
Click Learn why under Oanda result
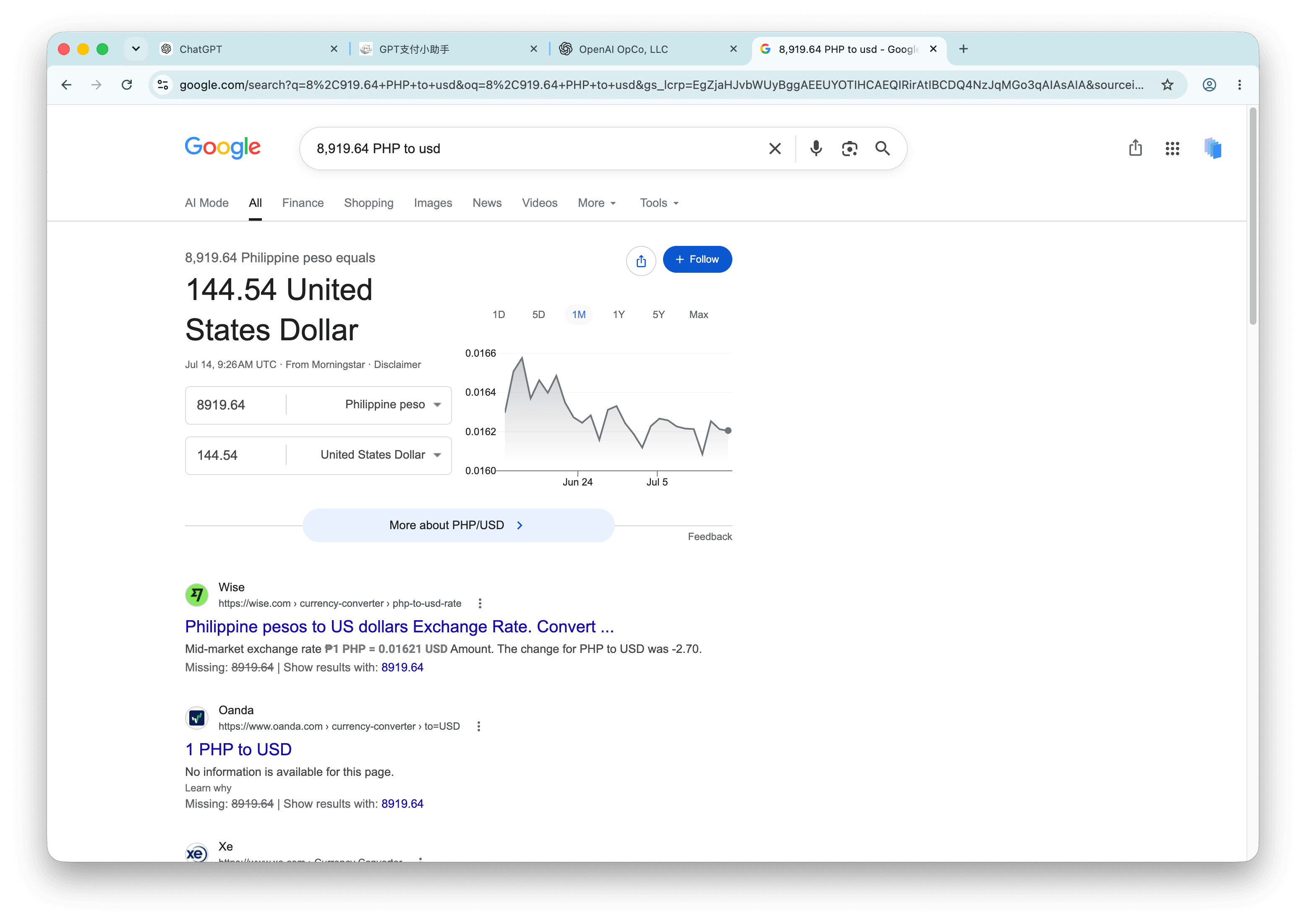208,788
